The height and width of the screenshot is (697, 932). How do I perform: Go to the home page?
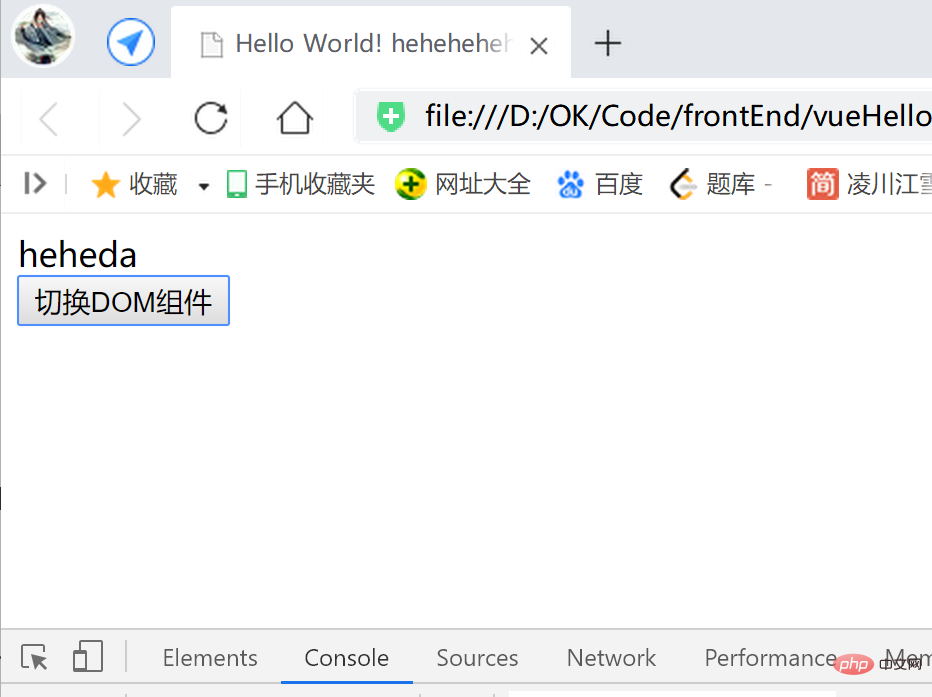[x=294, y=118]
